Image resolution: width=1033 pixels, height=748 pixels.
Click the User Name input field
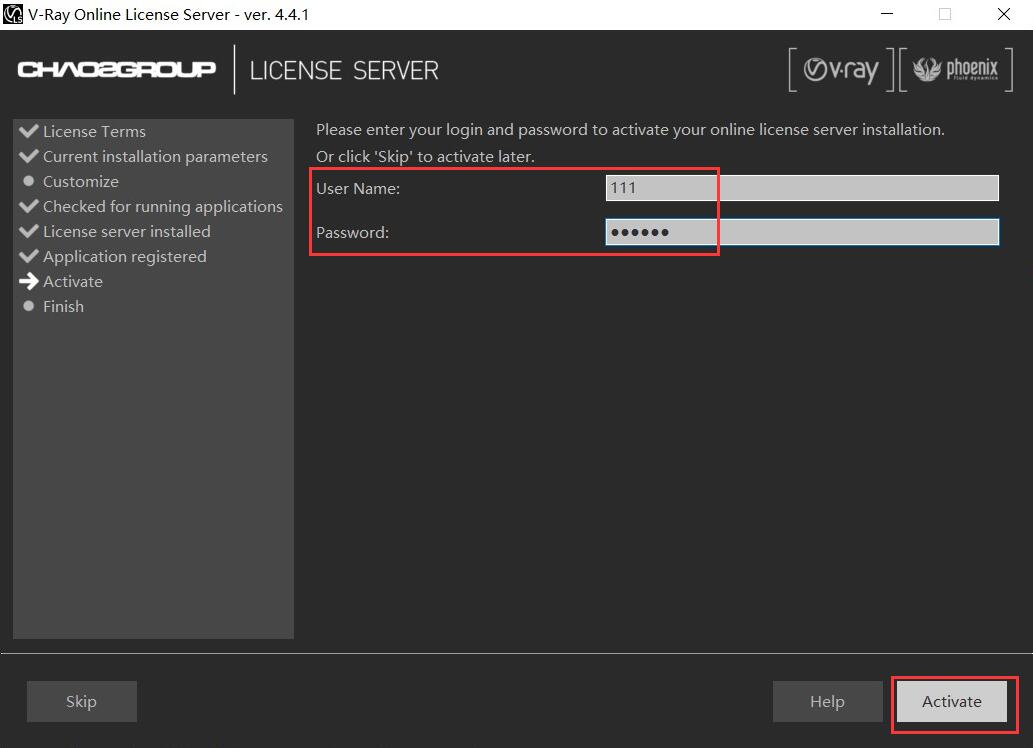801,188
